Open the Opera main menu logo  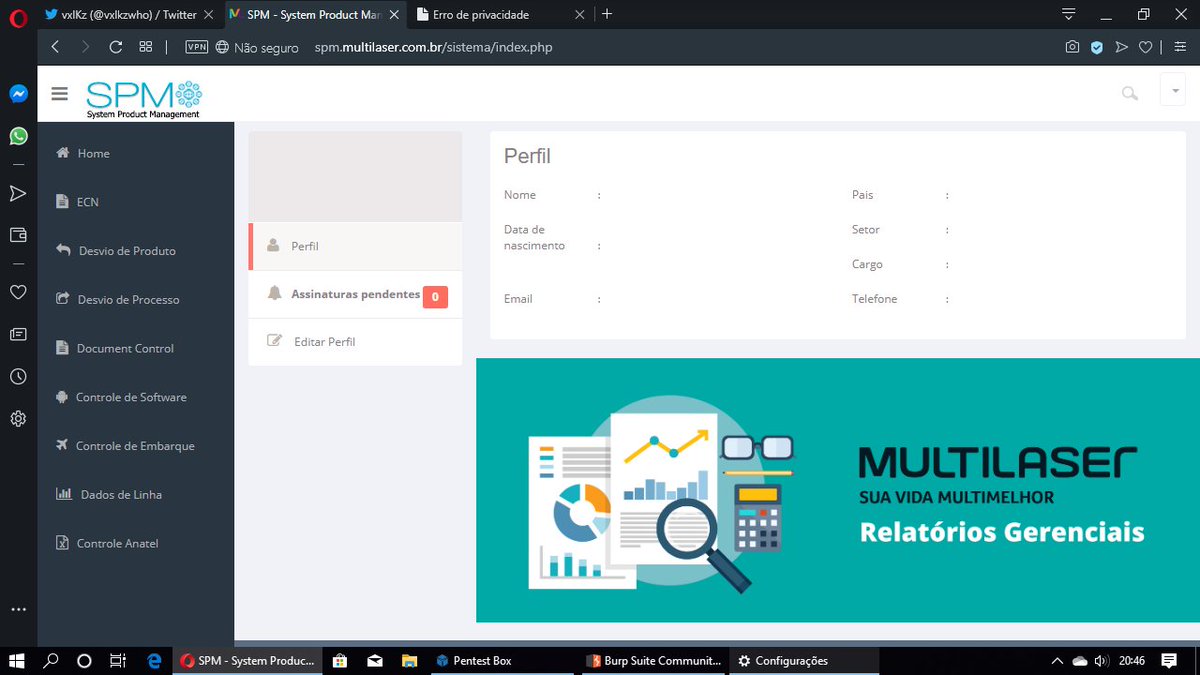[x=17, y=16]
